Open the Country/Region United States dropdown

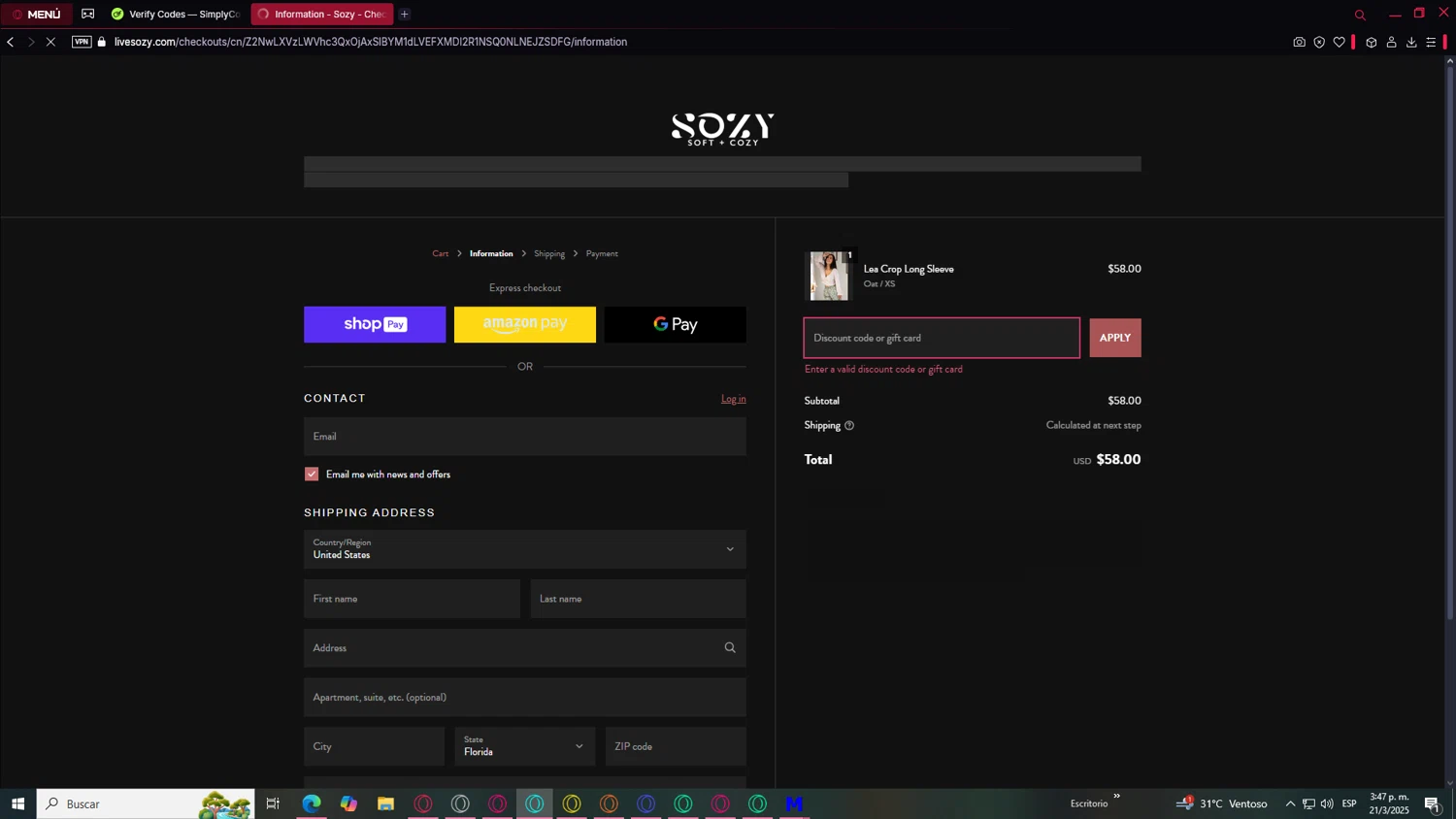coord(525,549)
